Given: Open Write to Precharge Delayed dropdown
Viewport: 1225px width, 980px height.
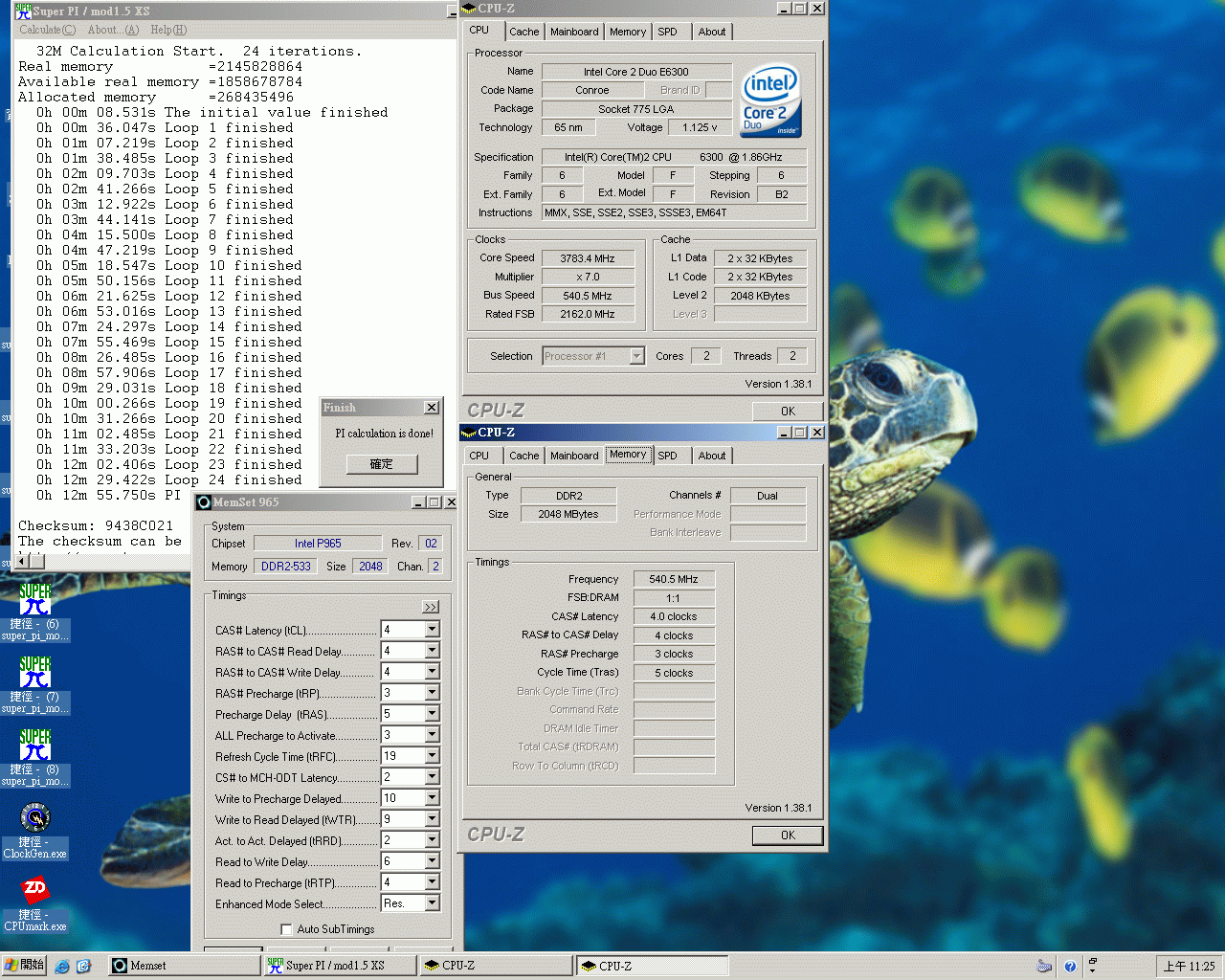Looking at the screenshot, I should [x=433, y=798].
